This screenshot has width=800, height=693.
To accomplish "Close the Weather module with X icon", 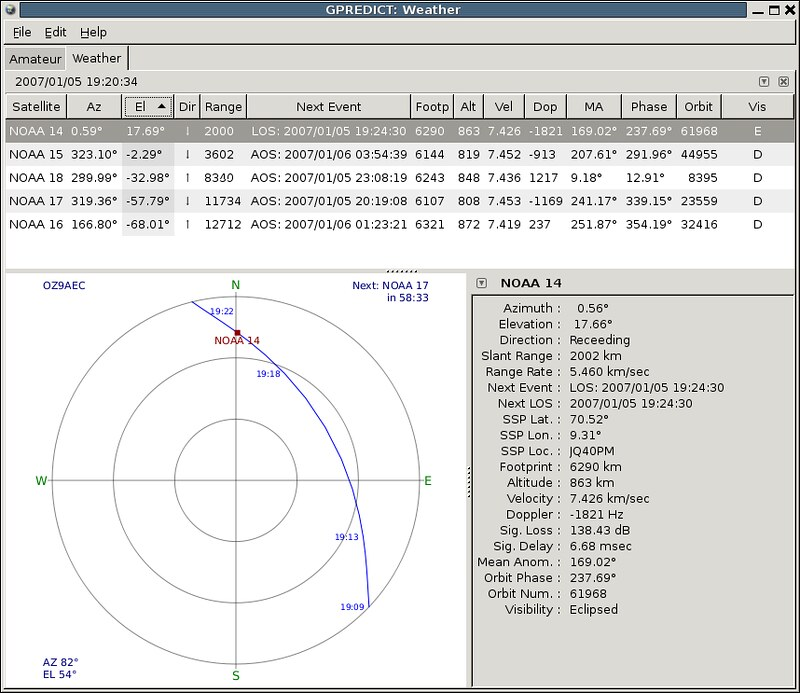I will click(x=784, y=82).
